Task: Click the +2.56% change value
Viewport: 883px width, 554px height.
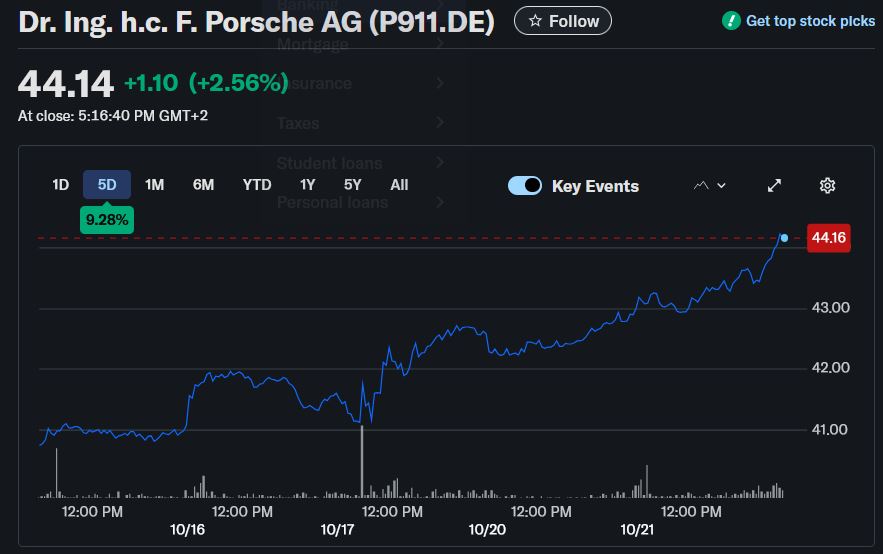Action: coord(239,83)
